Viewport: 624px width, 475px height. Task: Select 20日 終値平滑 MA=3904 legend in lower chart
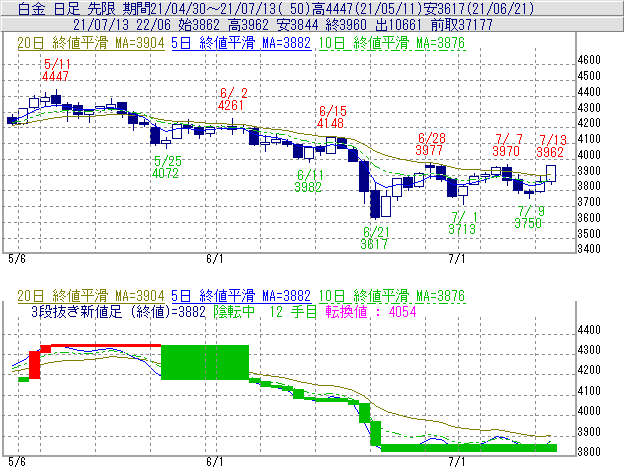pyautogui.click(x=91, y=296)
